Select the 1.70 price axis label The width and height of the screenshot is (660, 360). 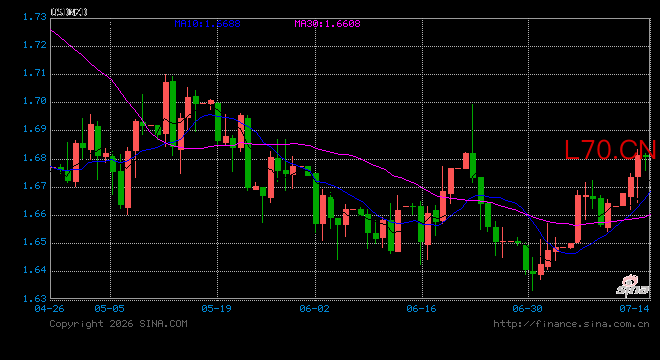pos(35,101)
